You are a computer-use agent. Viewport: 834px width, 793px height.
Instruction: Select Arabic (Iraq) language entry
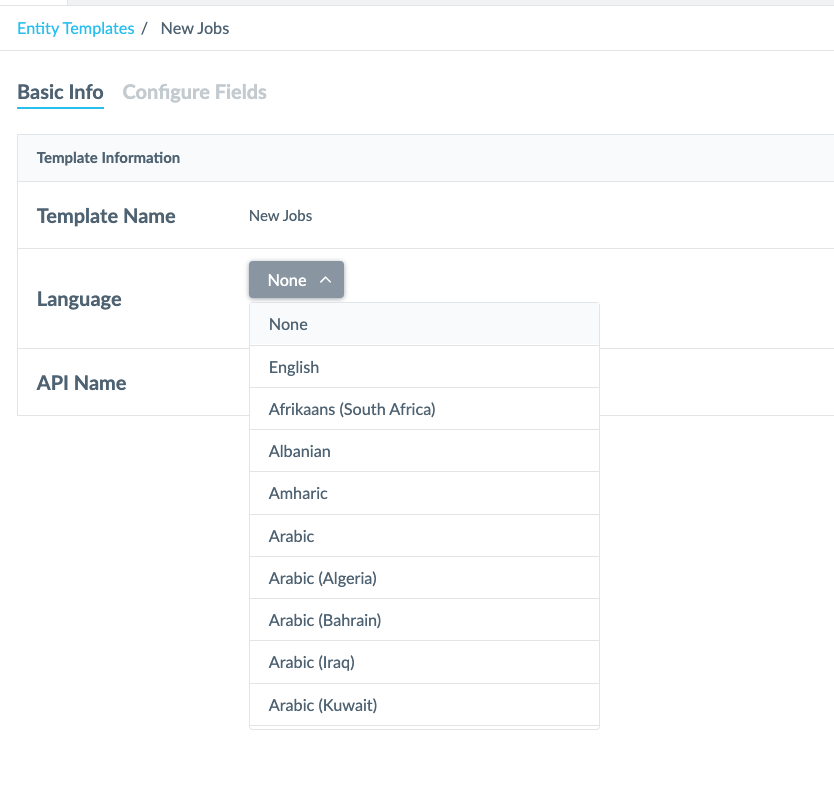pyautogui.click(x=424, y=663)
